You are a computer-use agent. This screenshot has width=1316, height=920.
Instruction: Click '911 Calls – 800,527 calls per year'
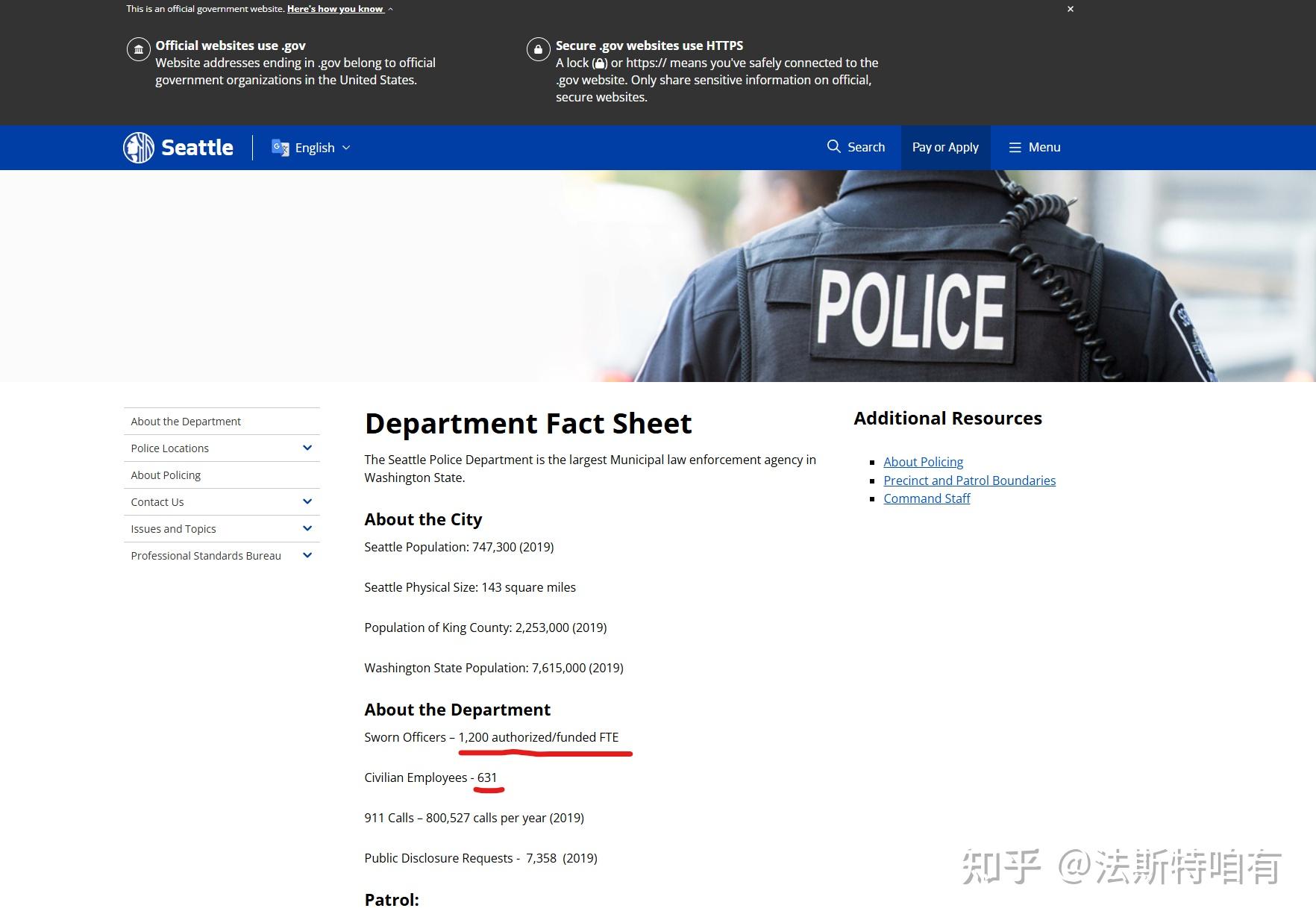click(474, 818)
